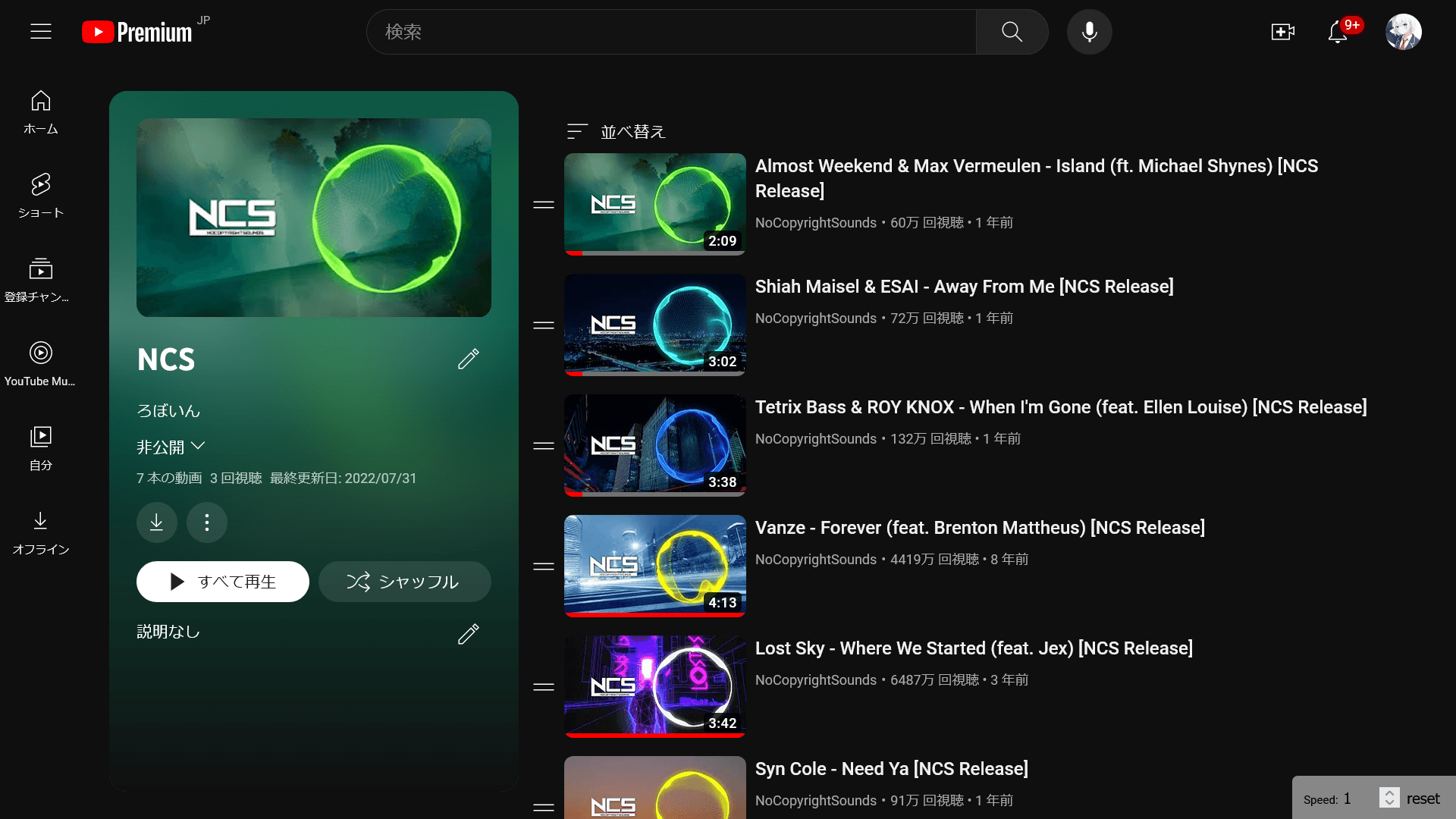Click the 検索 search input field
Screen dimensions: 1456x819
671,32
